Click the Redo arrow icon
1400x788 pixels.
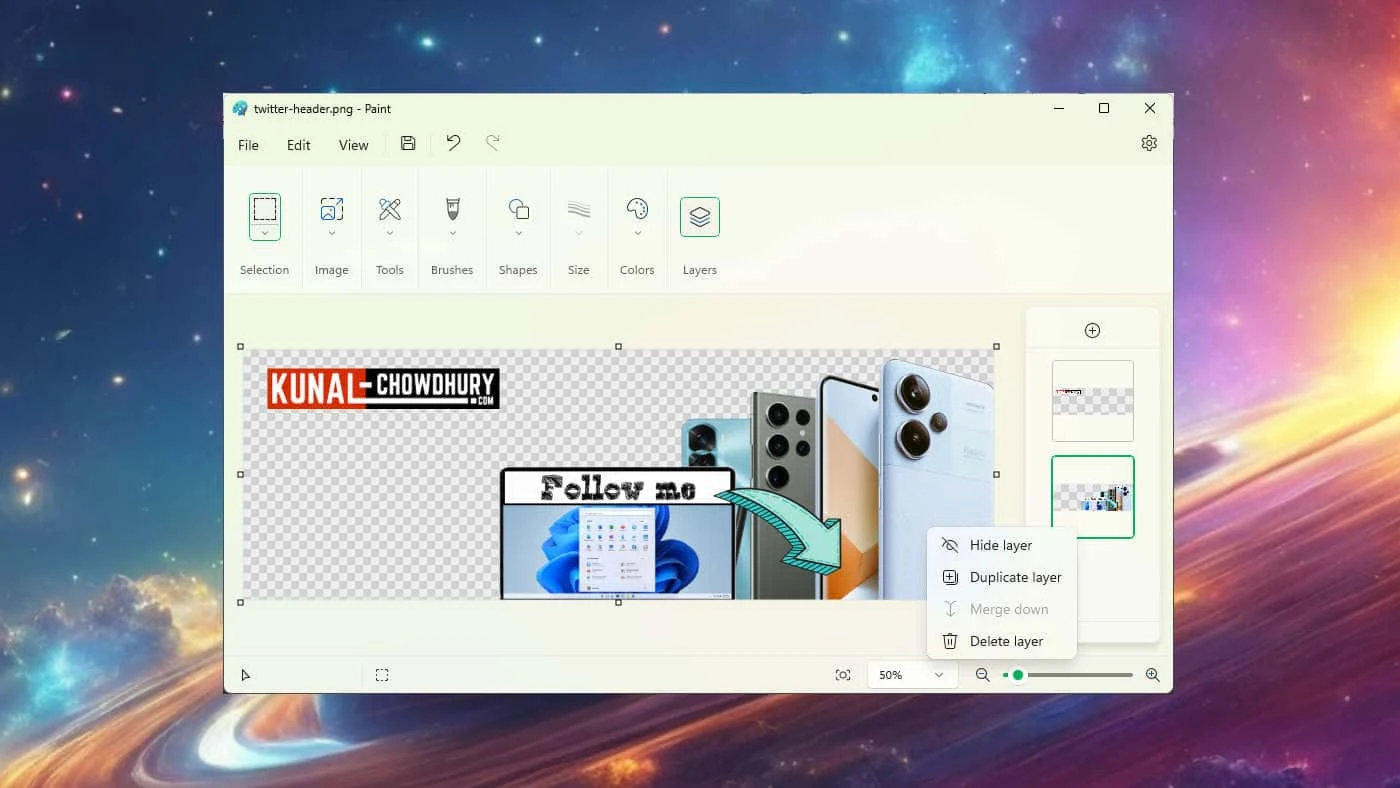[493, 143]
